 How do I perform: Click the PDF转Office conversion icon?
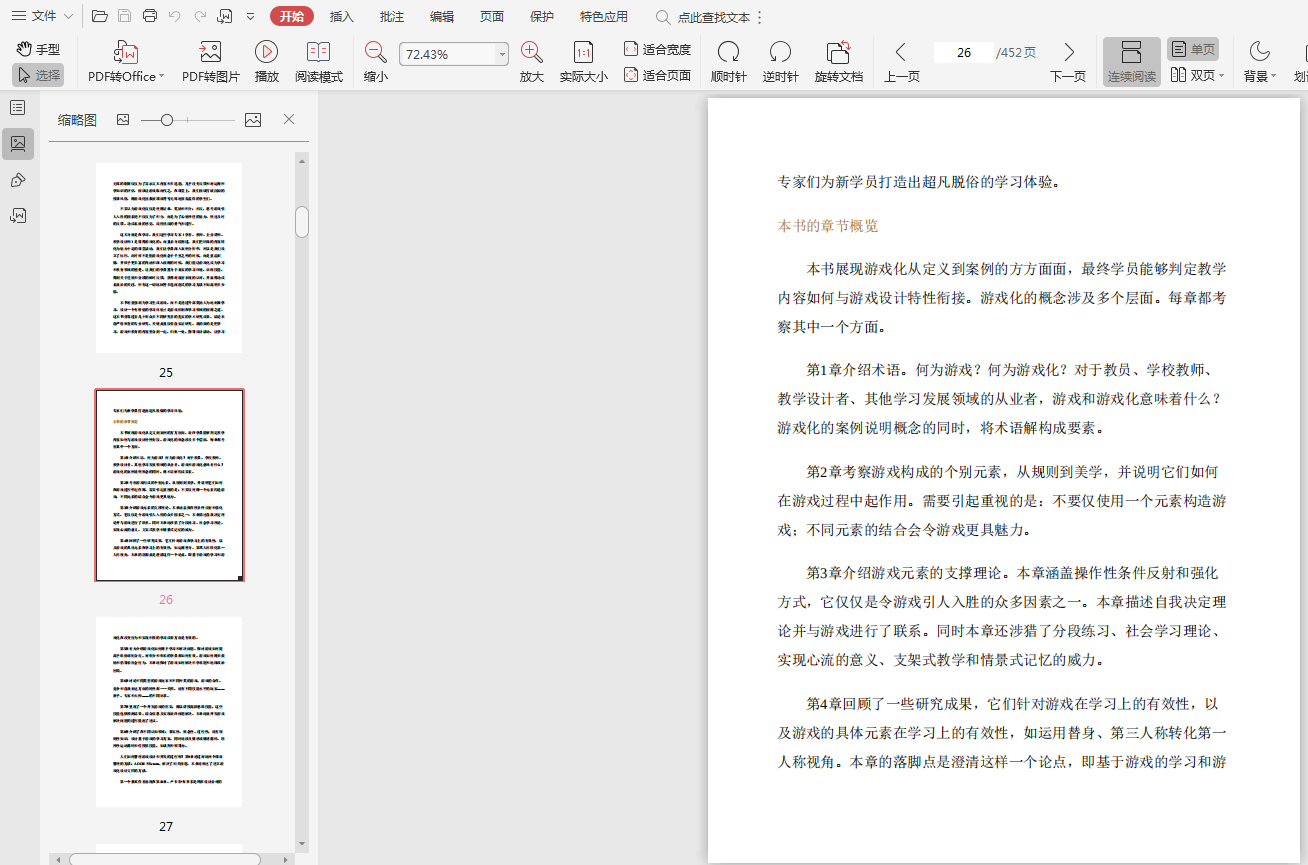126,53
